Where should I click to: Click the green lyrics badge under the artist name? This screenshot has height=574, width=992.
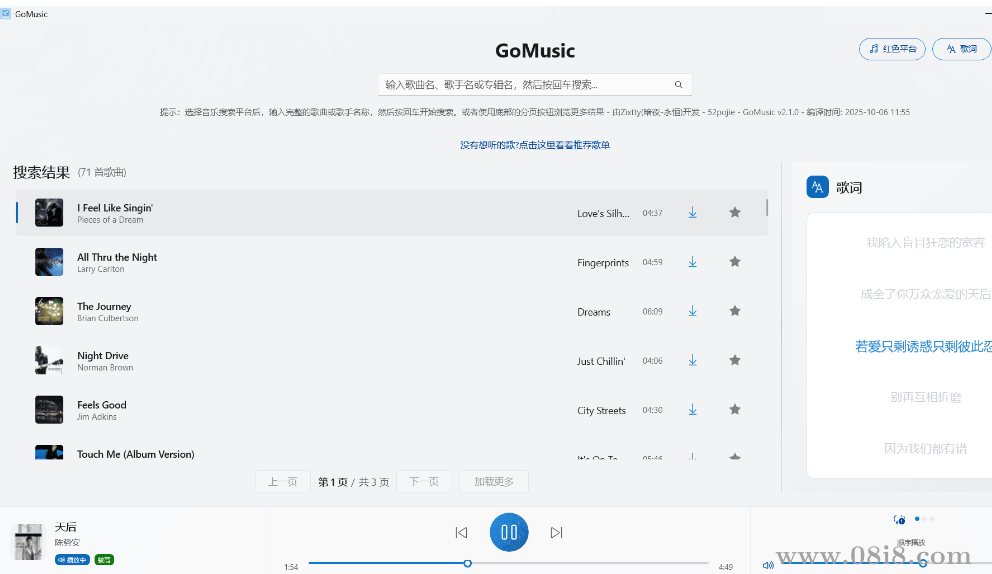pos(104,559)
